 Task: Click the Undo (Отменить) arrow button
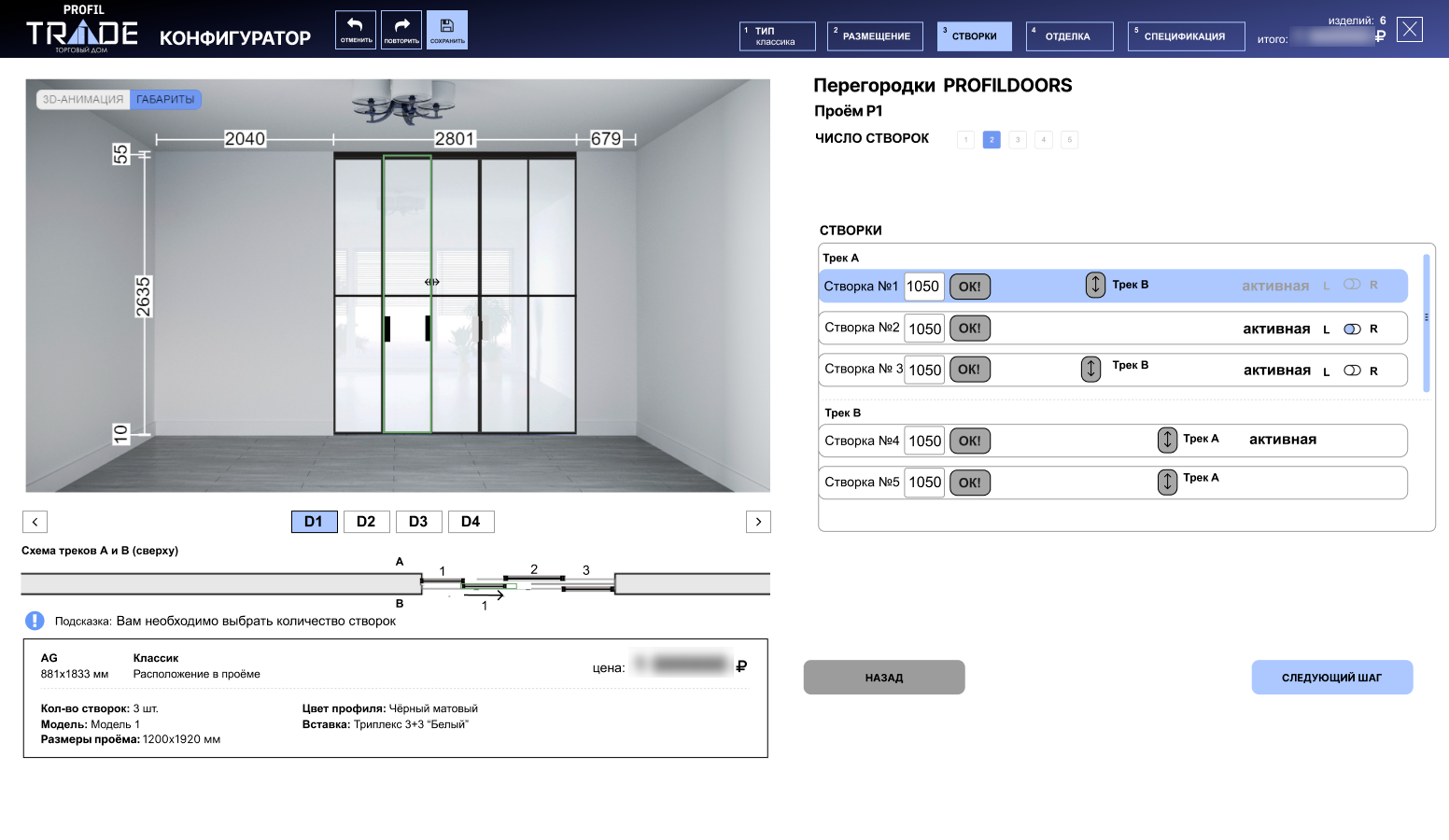point(356,30)
